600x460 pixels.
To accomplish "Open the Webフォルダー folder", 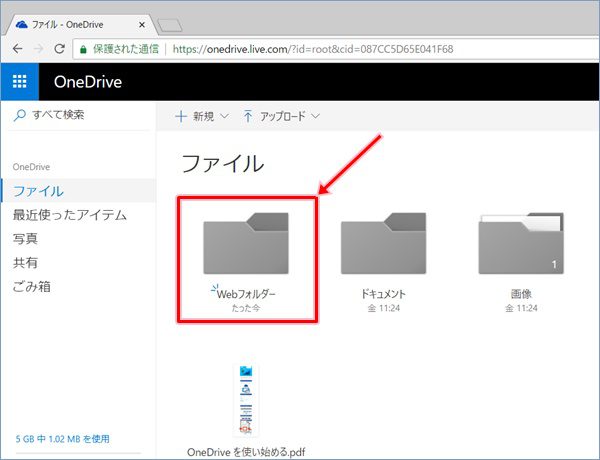I will [x=246, y=247].
